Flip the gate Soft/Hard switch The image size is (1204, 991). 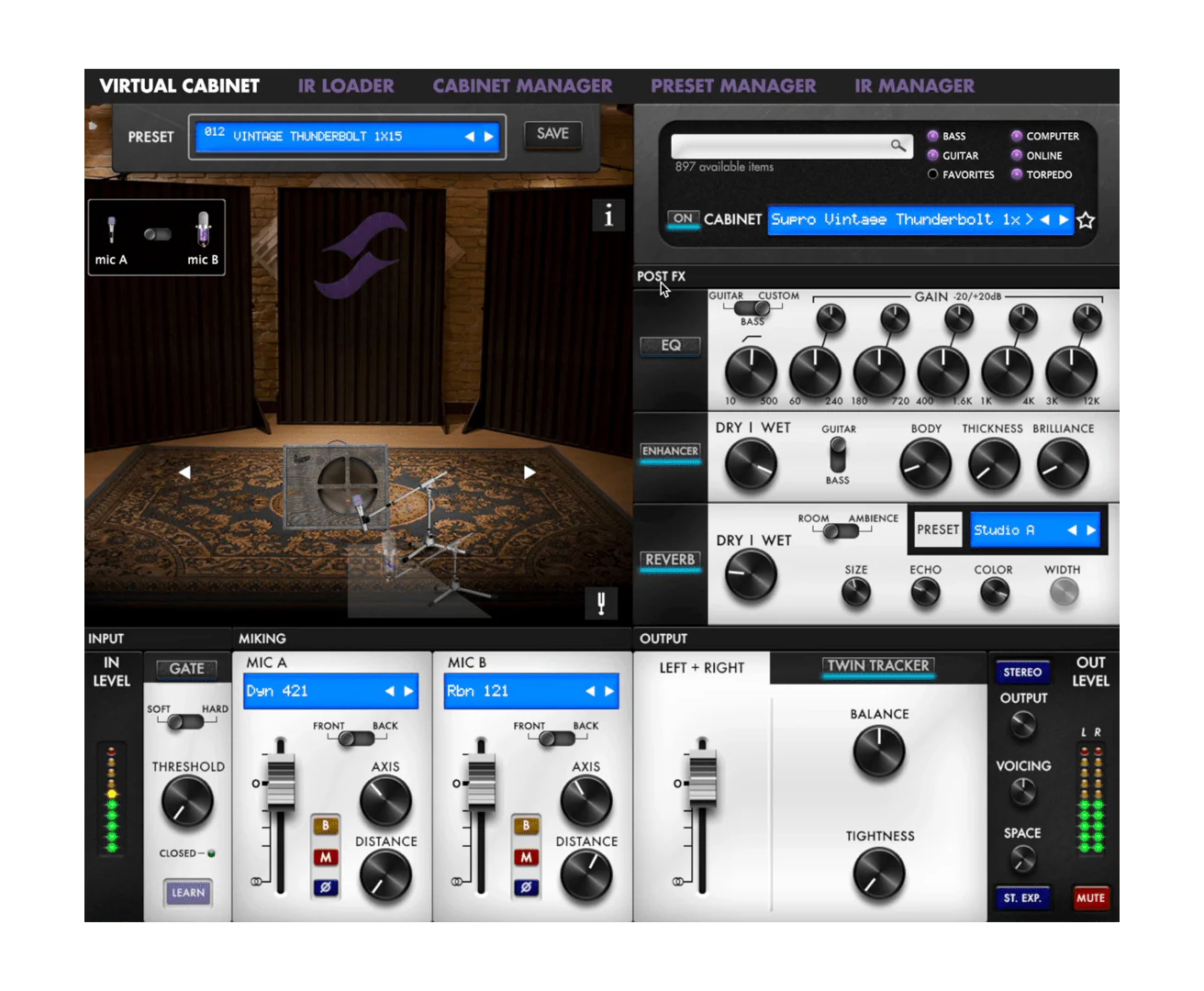186,722
